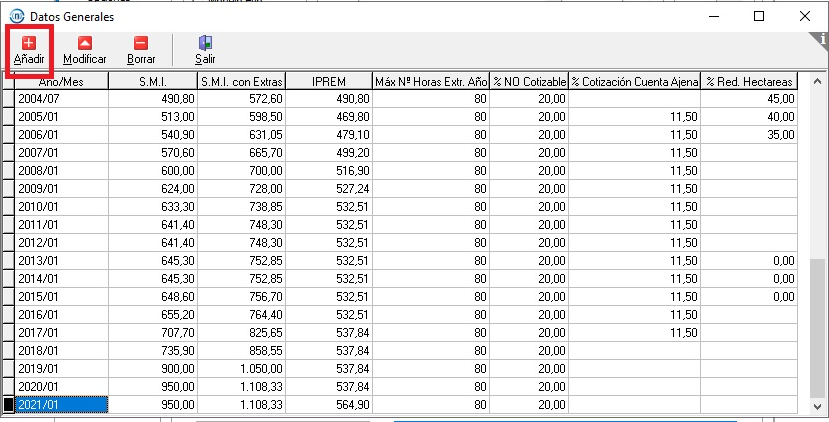Click IPREM value 516,90
Screen dimensions: 829x422
point(353,170)
